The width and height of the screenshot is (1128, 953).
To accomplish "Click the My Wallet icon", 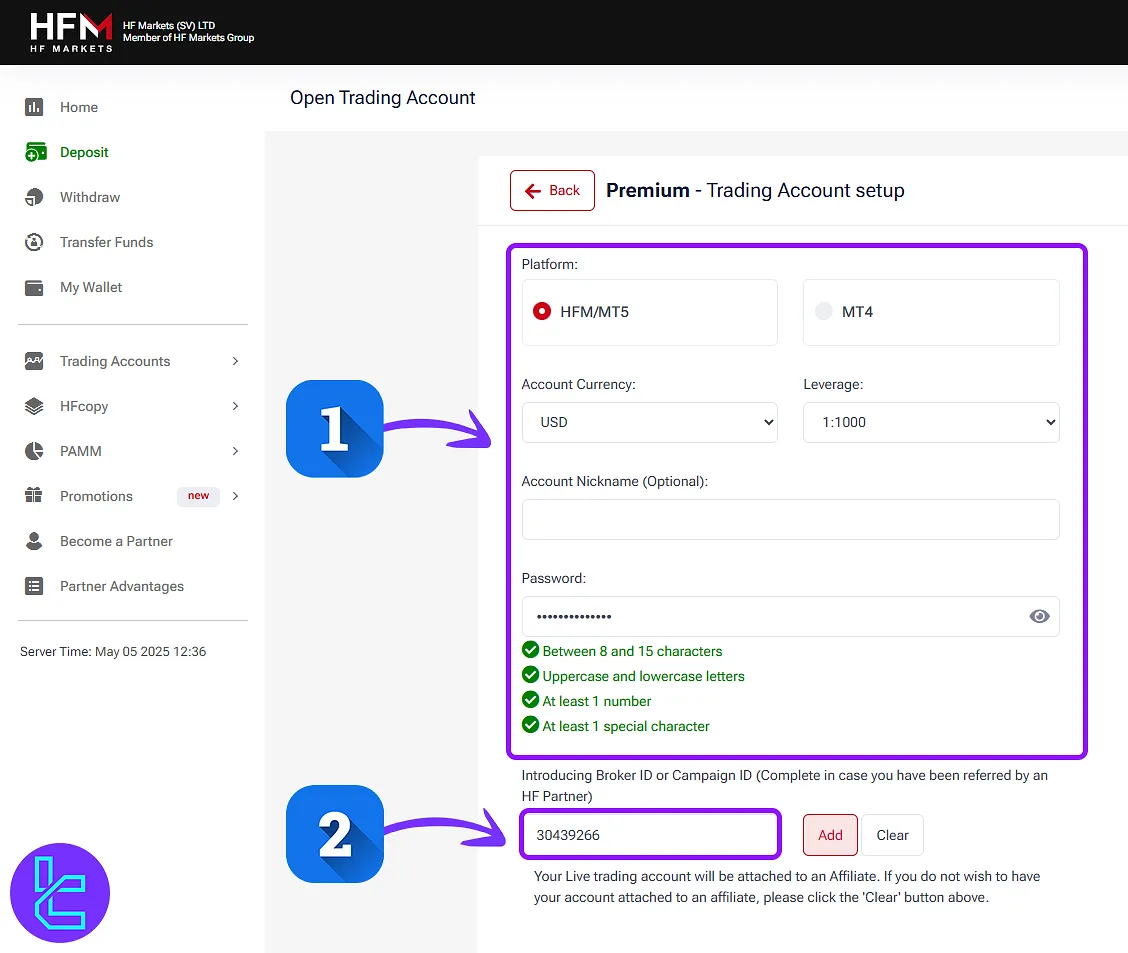I will [34, 287].
